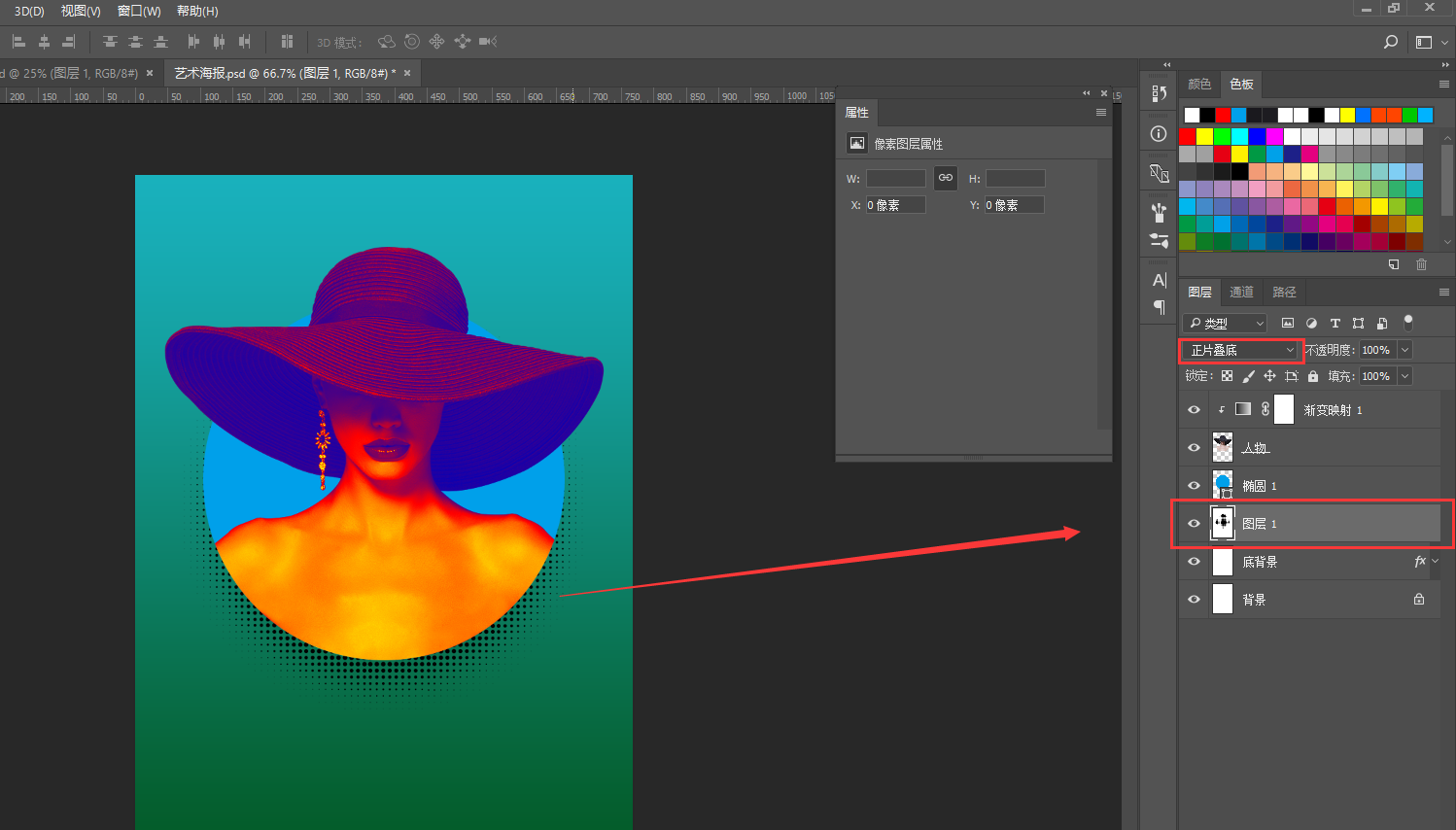Close the 艺术海报.psd document tab
The width and height of the screenshot is (1456, 830).
407,73
